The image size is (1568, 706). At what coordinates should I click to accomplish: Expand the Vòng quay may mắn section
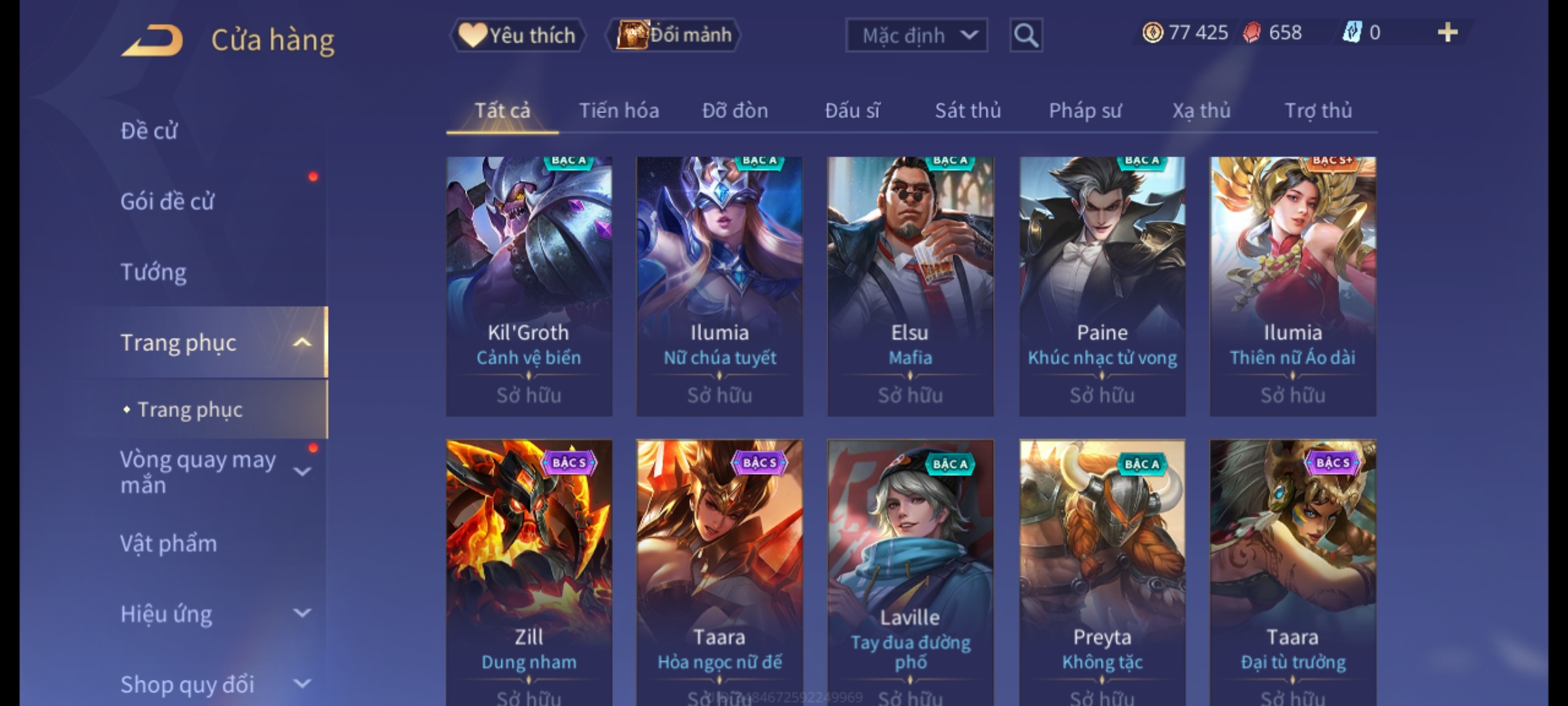302,472
